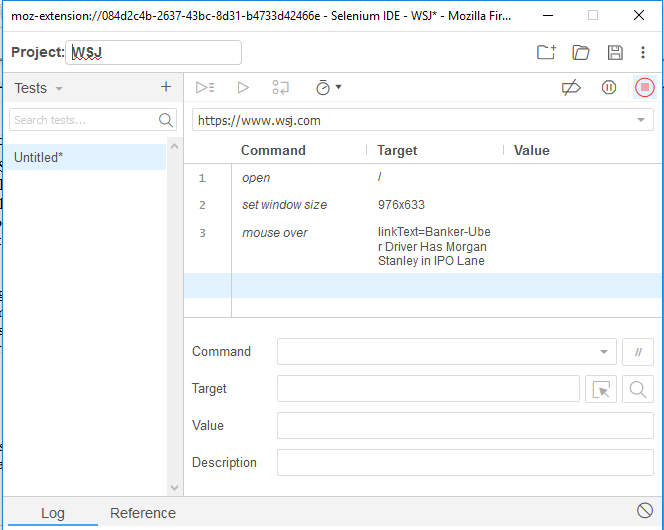Click the linkText=Banker-Uber Driver target cell
Viewport: 664px width, 530px height.
tap(434, 246)
